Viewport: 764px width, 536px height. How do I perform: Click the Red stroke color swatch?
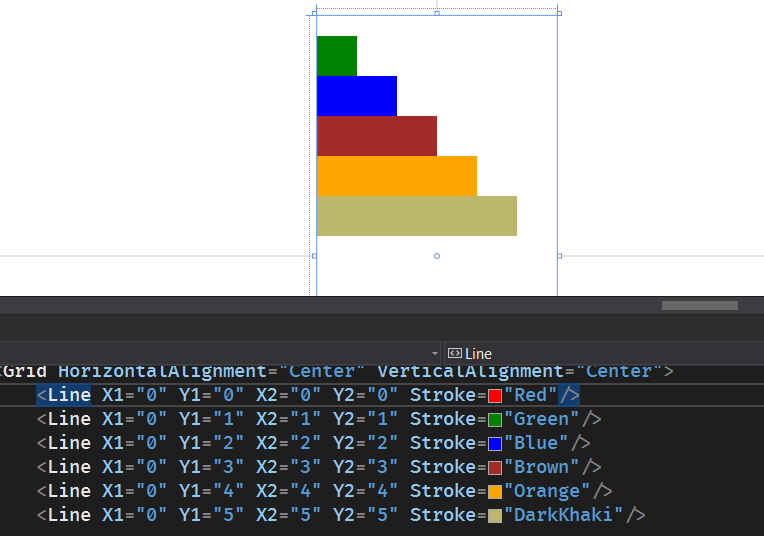(x=495, y=396)
